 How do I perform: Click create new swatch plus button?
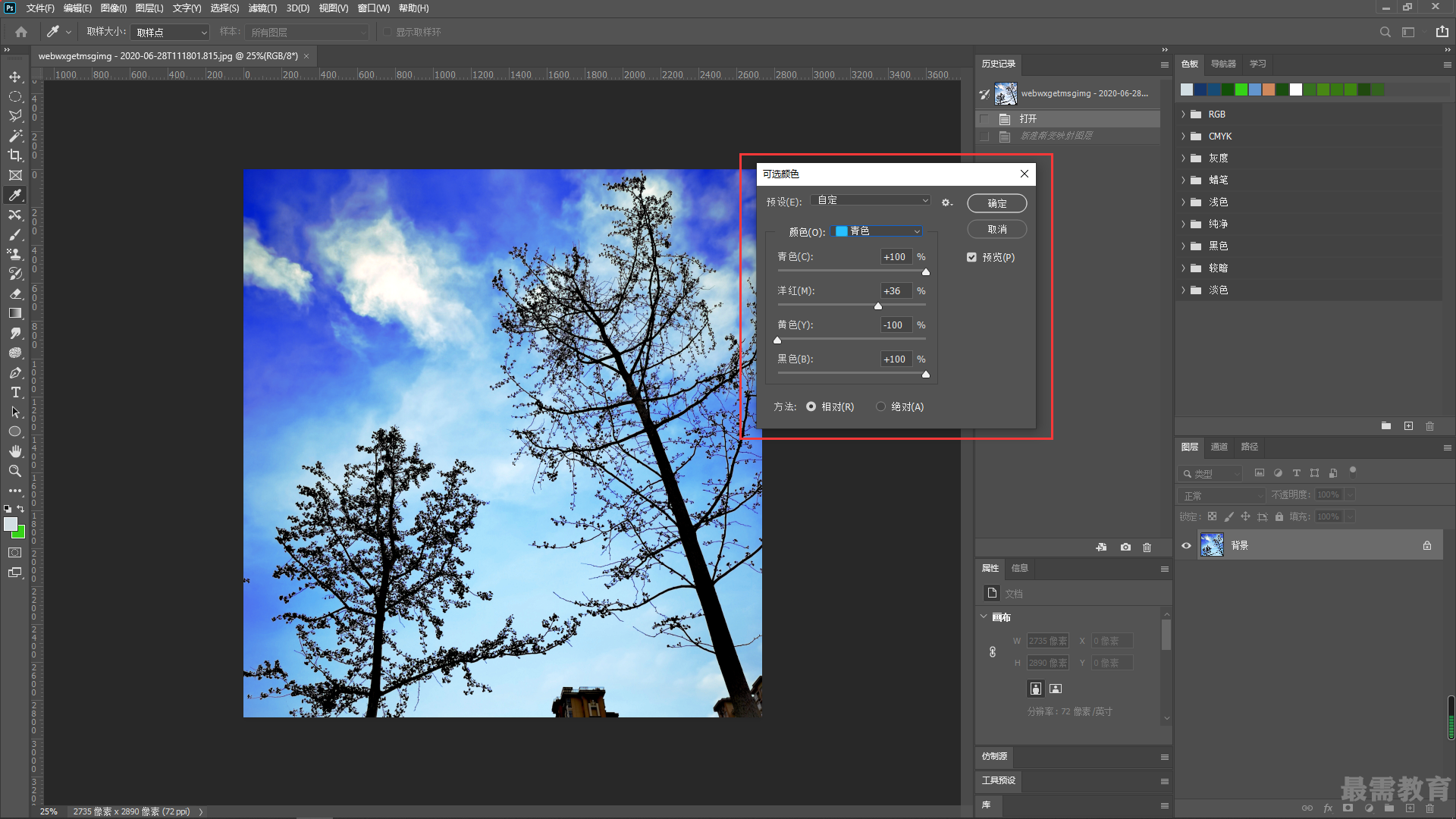(1408, 426)
